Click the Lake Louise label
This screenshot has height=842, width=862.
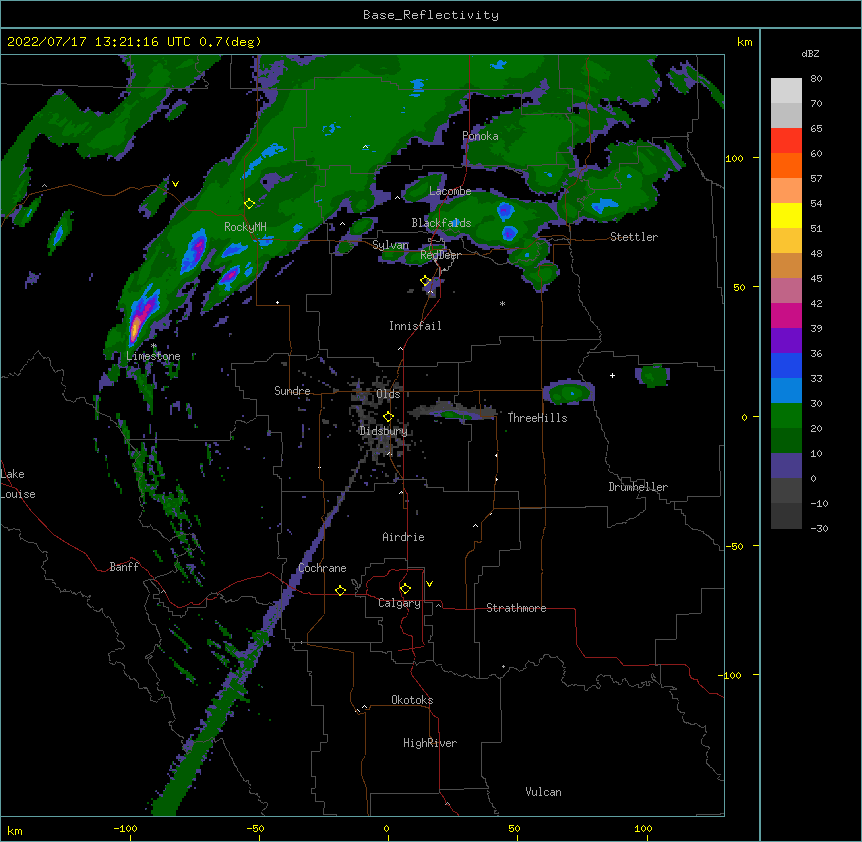(x=18, y=484)
